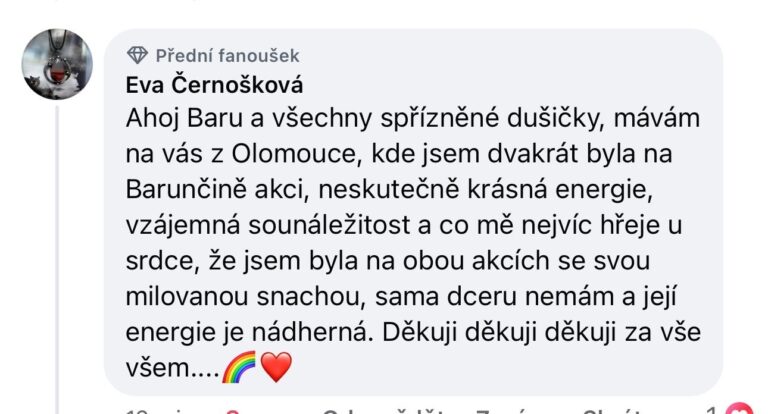
Task: Click the word "všem" before the emojis
Action: (156, 369)
